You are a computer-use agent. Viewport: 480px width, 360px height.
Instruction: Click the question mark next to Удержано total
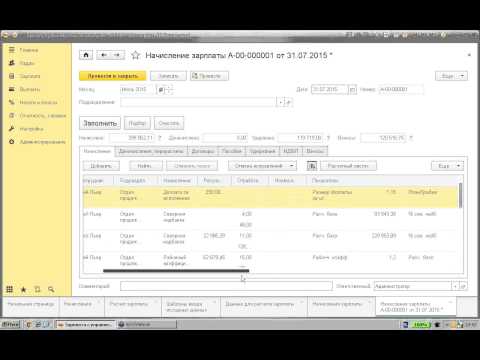pos(328,138)
